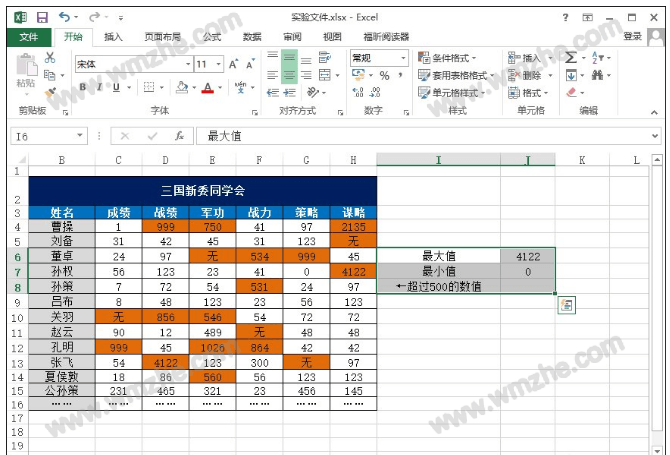The height and width of the screenshot is (455, 670).
Task: Click the 格式 Format cells button
Action: 528,93
